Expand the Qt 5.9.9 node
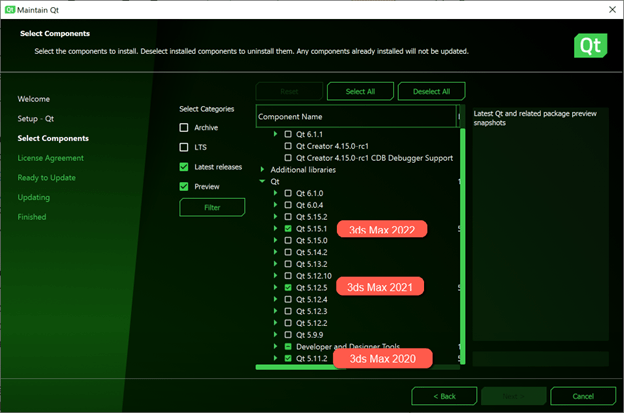 (x=275, y=335)
